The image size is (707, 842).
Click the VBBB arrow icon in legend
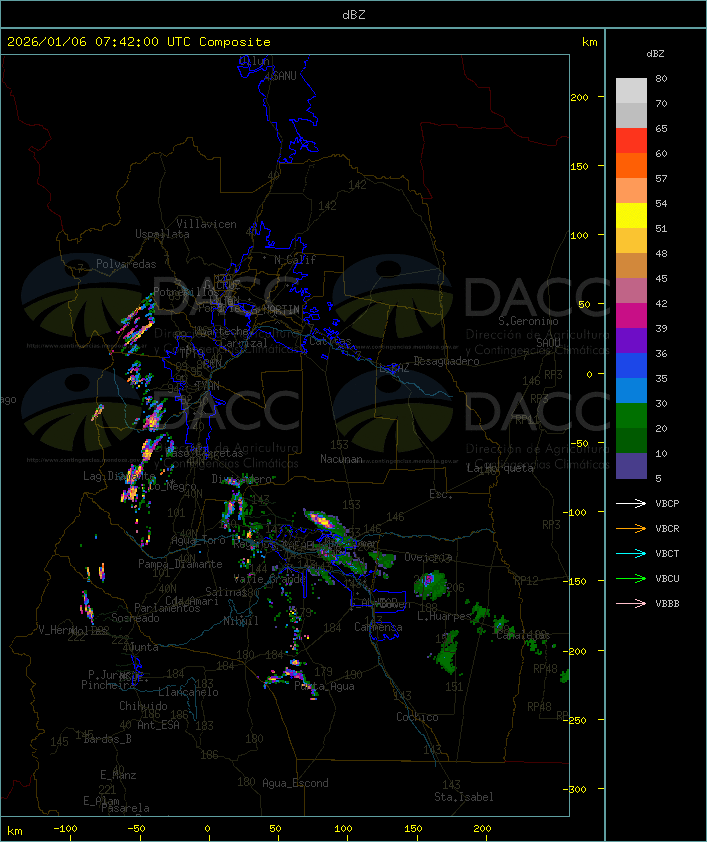point(631,604)
